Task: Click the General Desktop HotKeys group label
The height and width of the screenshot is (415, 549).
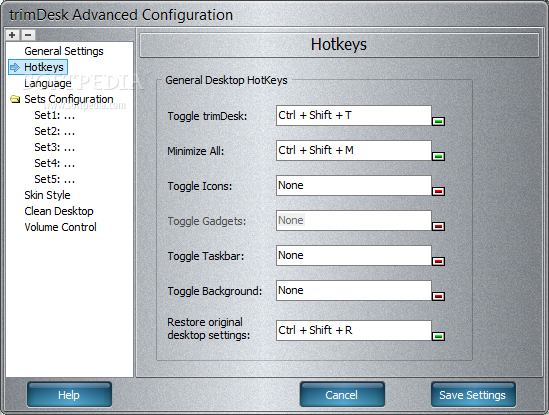Action: (226, 80)
